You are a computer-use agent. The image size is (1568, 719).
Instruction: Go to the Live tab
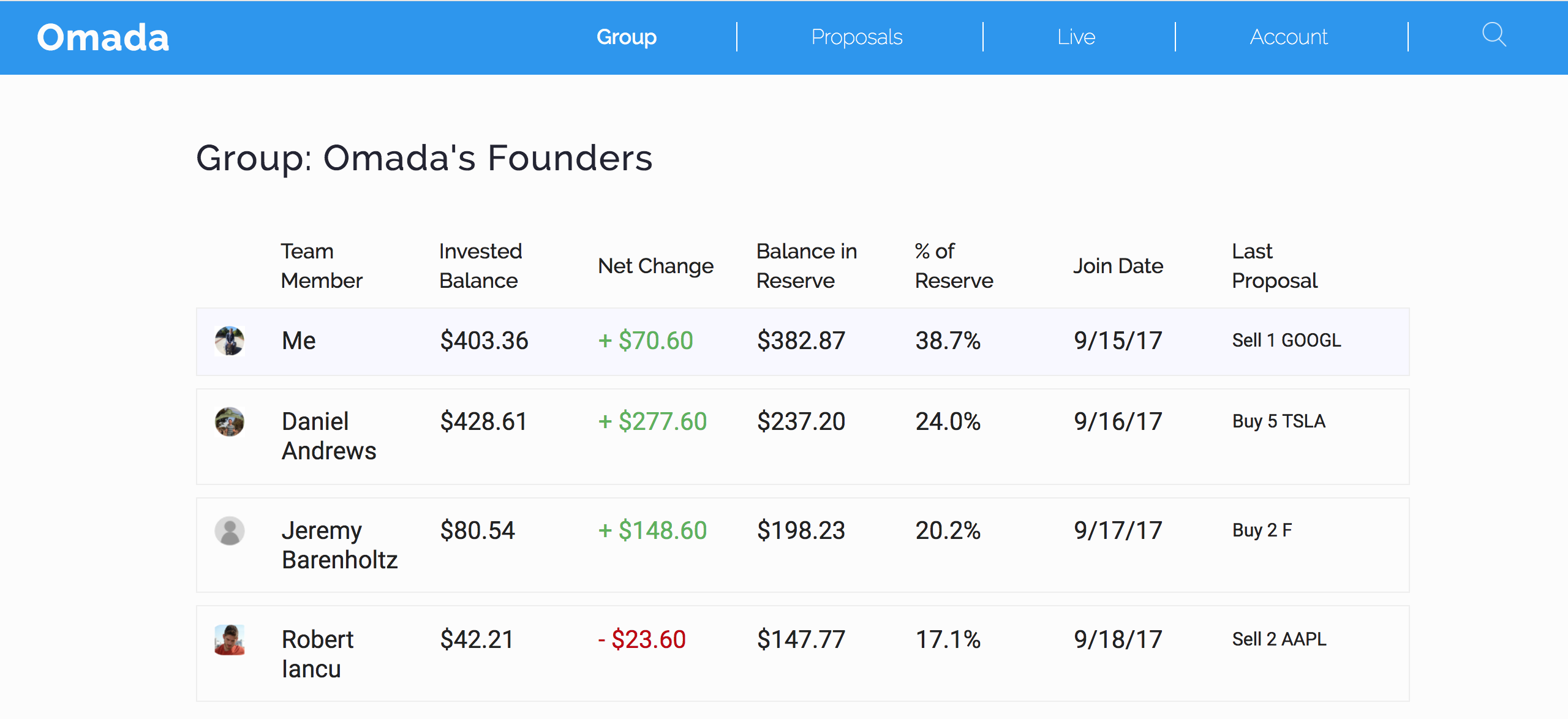[x=1076, y=37]
